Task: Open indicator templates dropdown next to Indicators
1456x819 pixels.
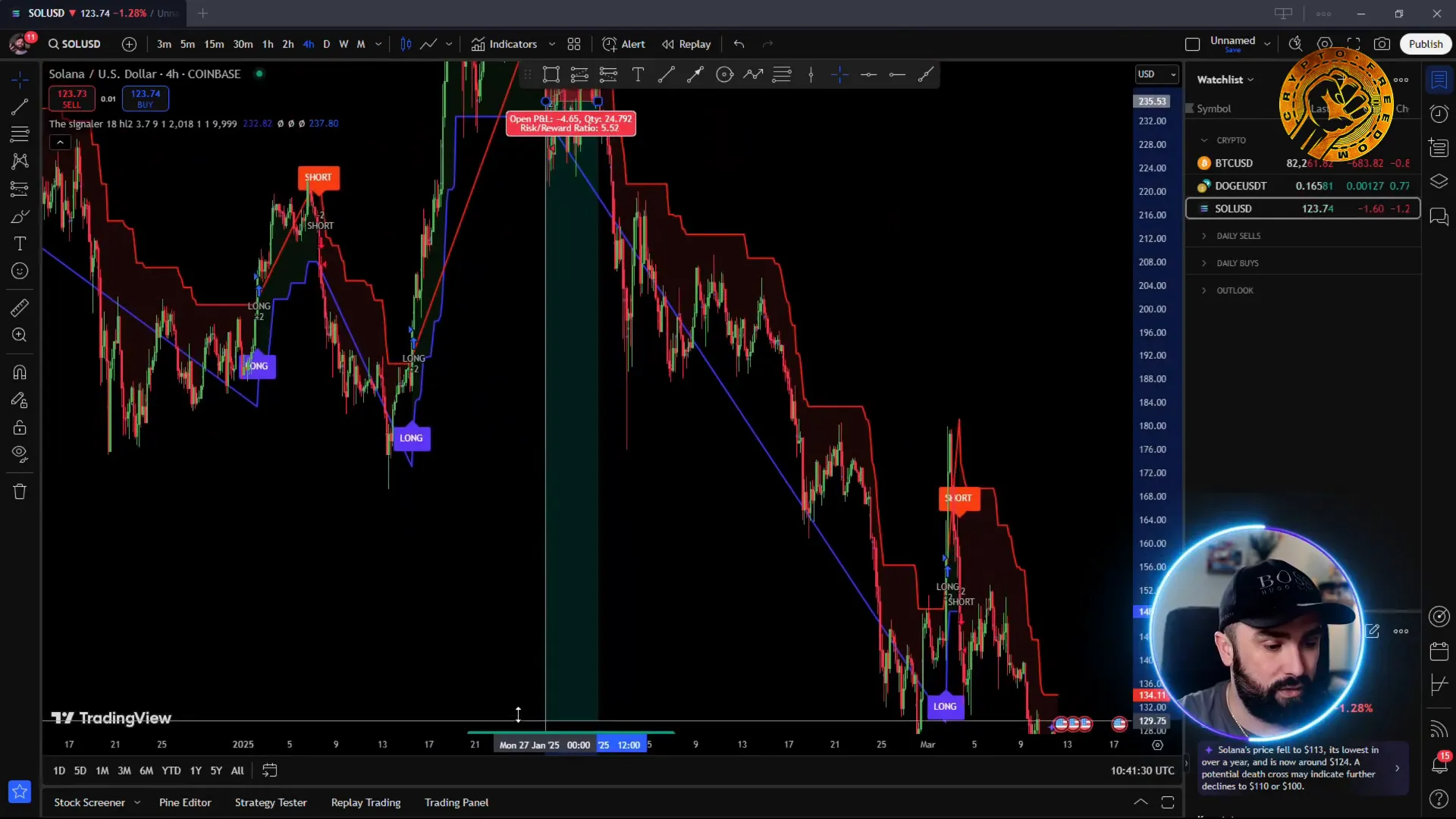Action: (x=552, y=44)
